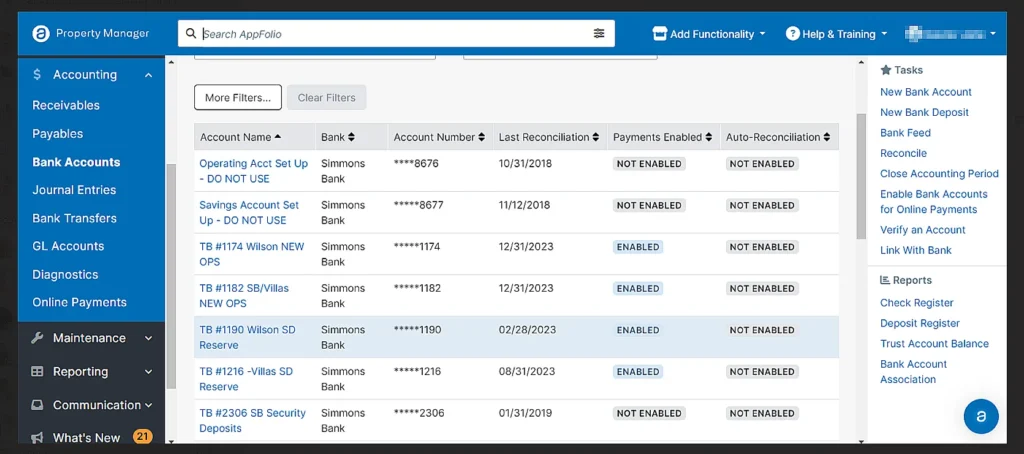Collapse the Accounting sidebar section
1024x454 pixels.
[x=148, y=75]
